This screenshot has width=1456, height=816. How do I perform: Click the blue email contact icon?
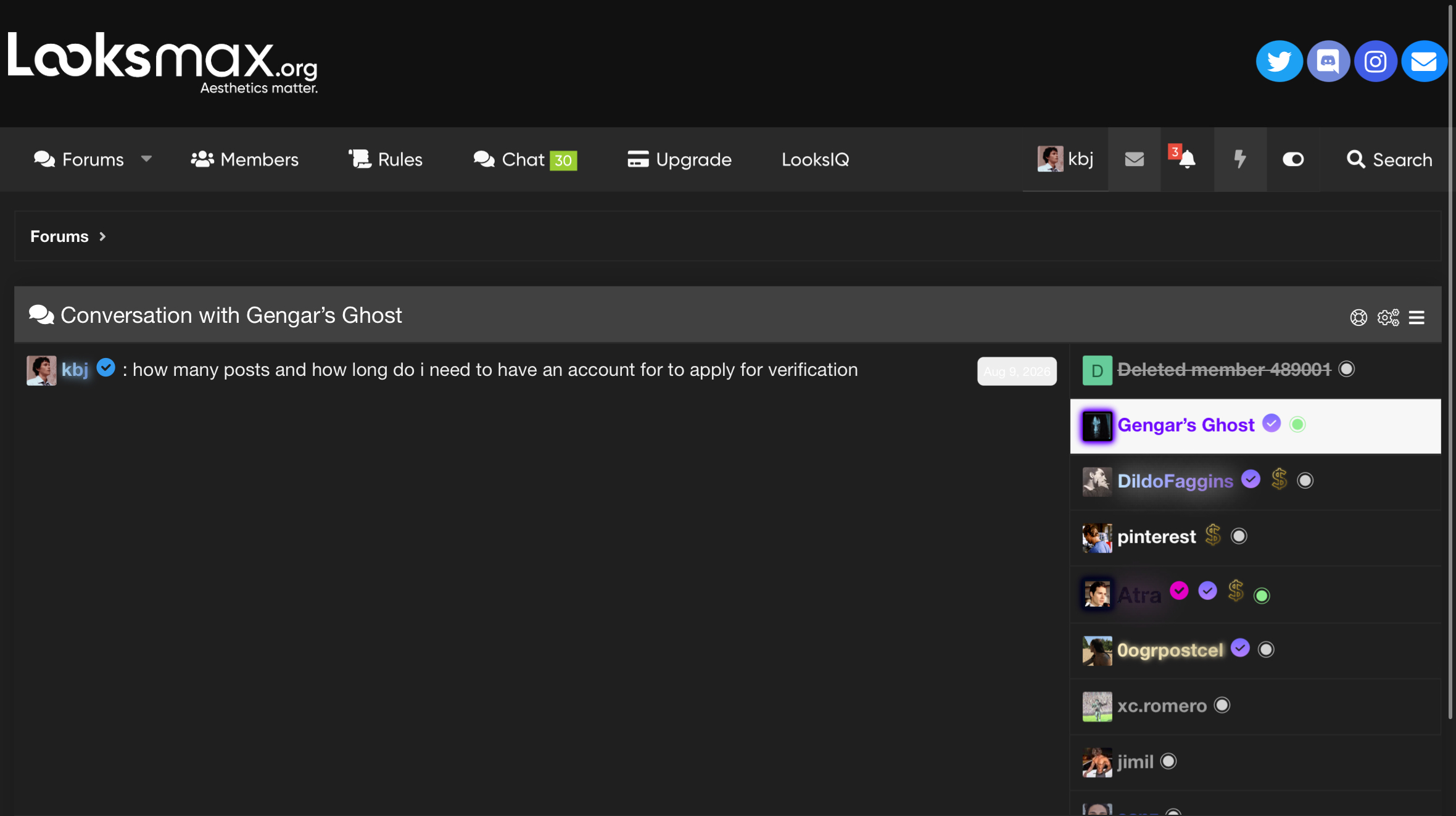[x=1424, y=61]
